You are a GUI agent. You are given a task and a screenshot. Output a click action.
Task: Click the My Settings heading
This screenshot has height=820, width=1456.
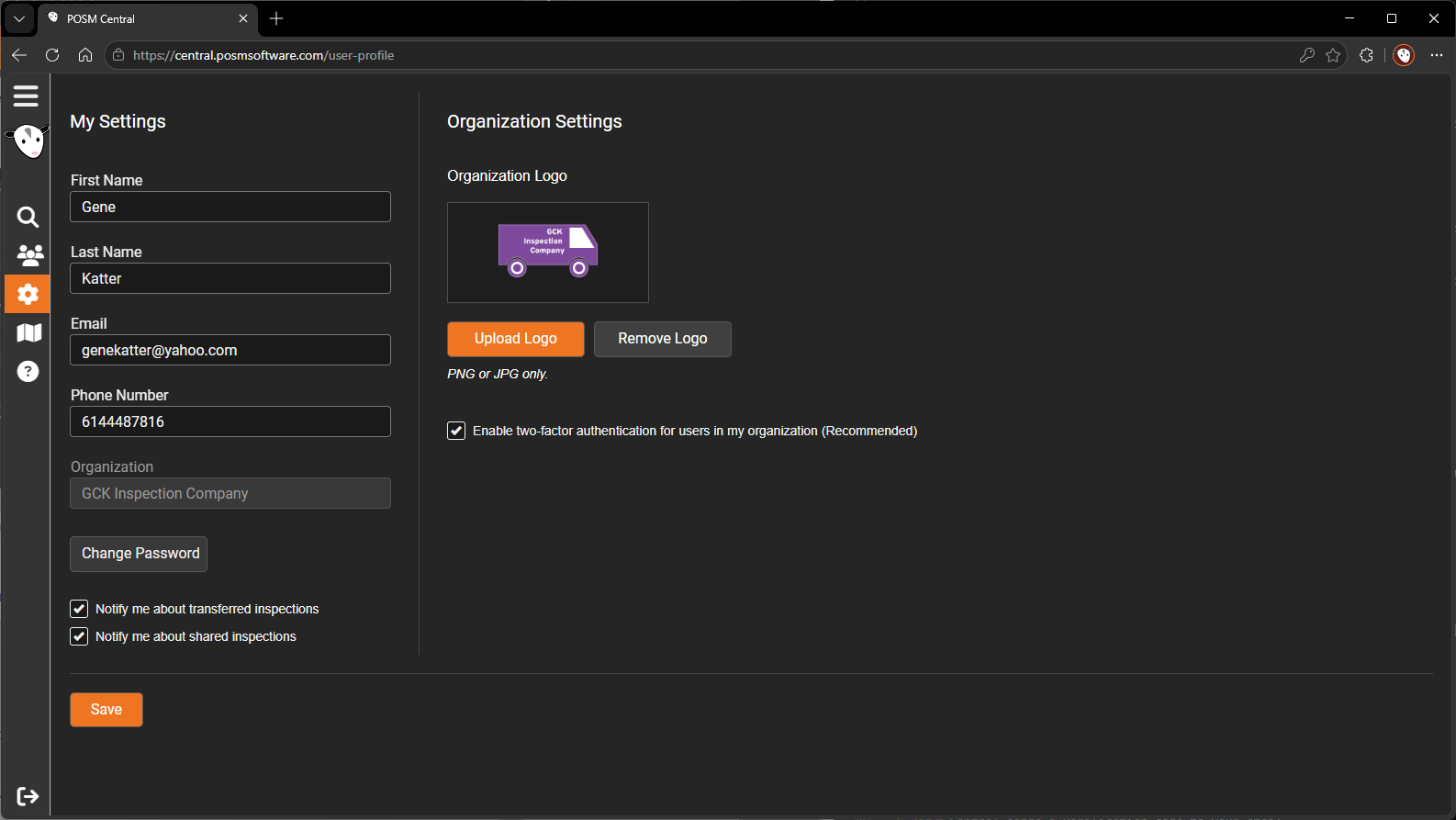(118, 121)
